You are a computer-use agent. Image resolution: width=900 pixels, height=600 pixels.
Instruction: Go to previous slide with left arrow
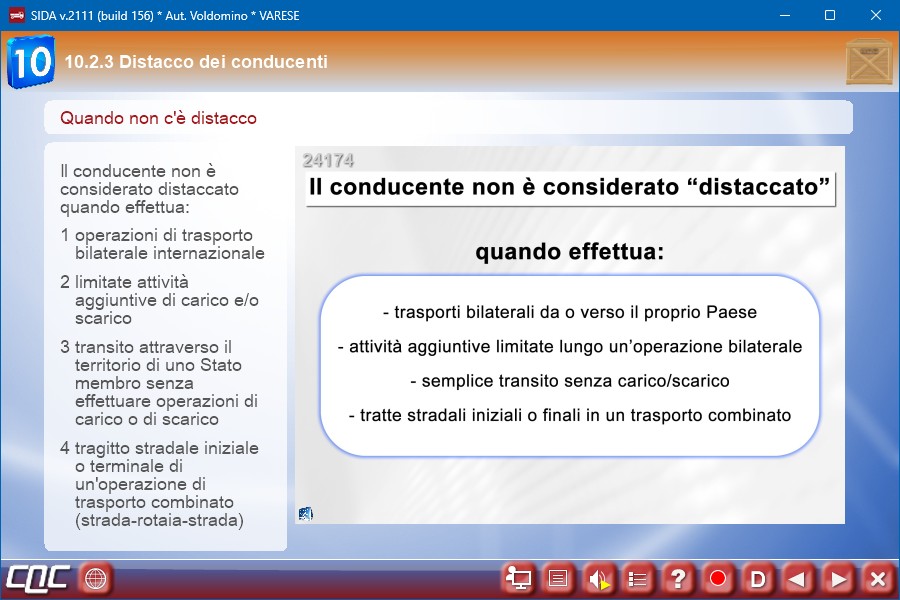797,578
